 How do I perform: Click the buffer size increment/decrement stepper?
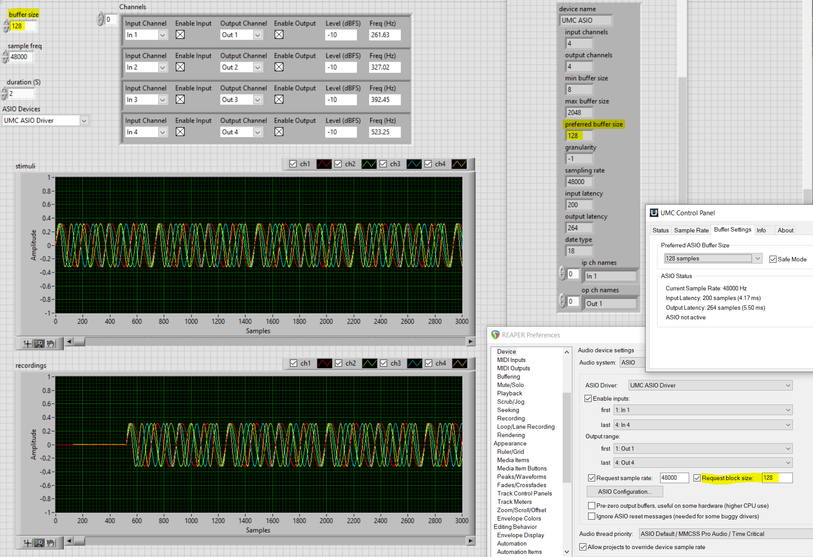(x=6, y=26)
